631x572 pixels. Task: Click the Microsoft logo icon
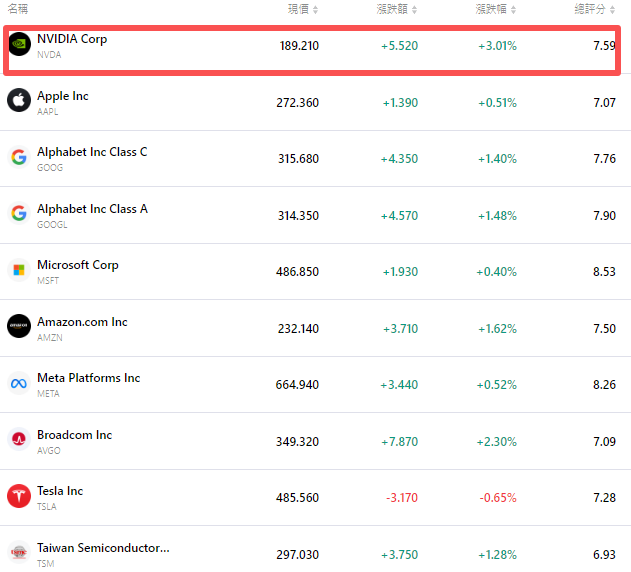point(19,270)
